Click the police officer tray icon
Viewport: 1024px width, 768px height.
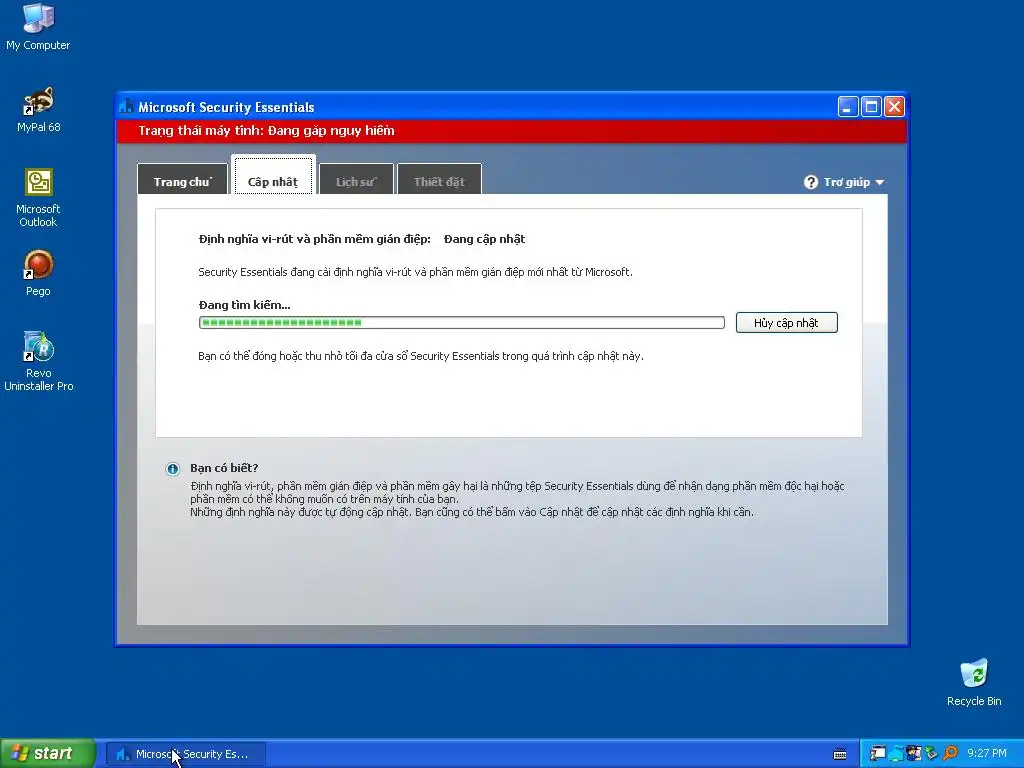tap(914, 754)
